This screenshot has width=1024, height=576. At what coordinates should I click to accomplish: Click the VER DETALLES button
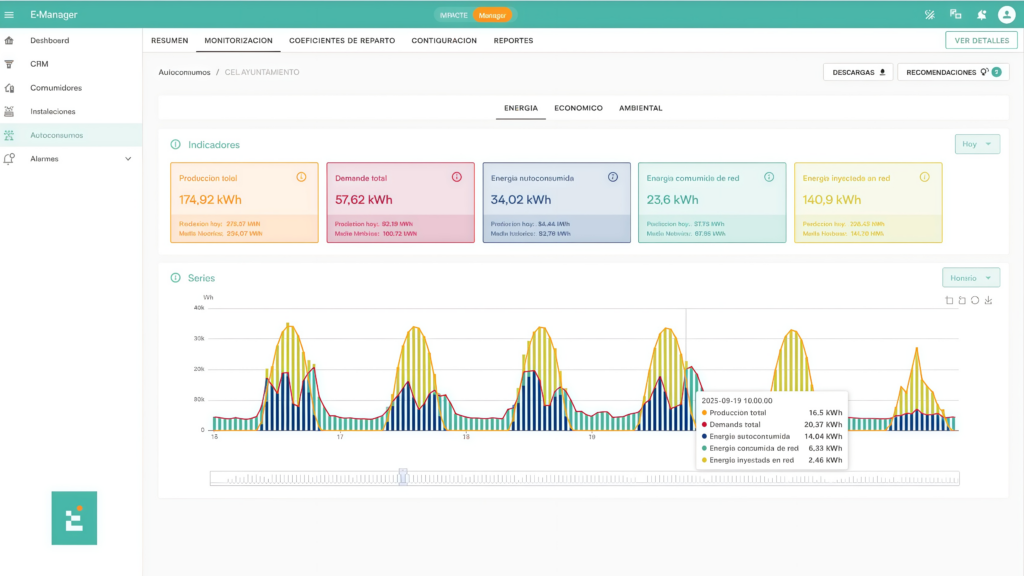(x=981, y=40)
